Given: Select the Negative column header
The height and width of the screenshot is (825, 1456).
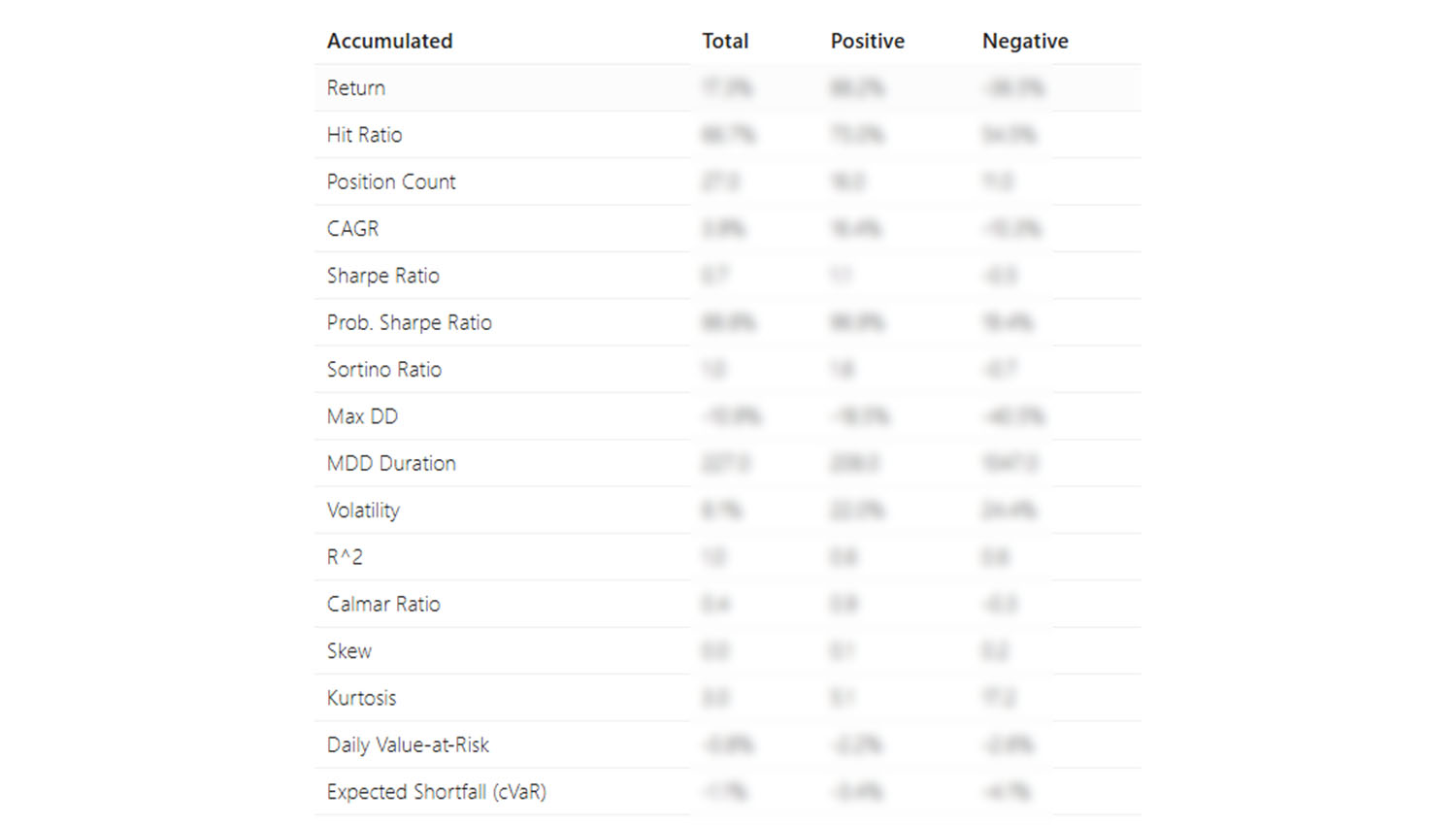Looking at the screenshot, I should click(x=1025, y=41).
